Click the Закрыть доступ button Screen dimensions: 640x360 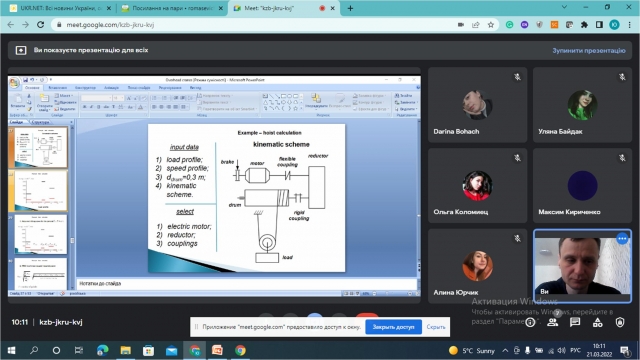393,327
